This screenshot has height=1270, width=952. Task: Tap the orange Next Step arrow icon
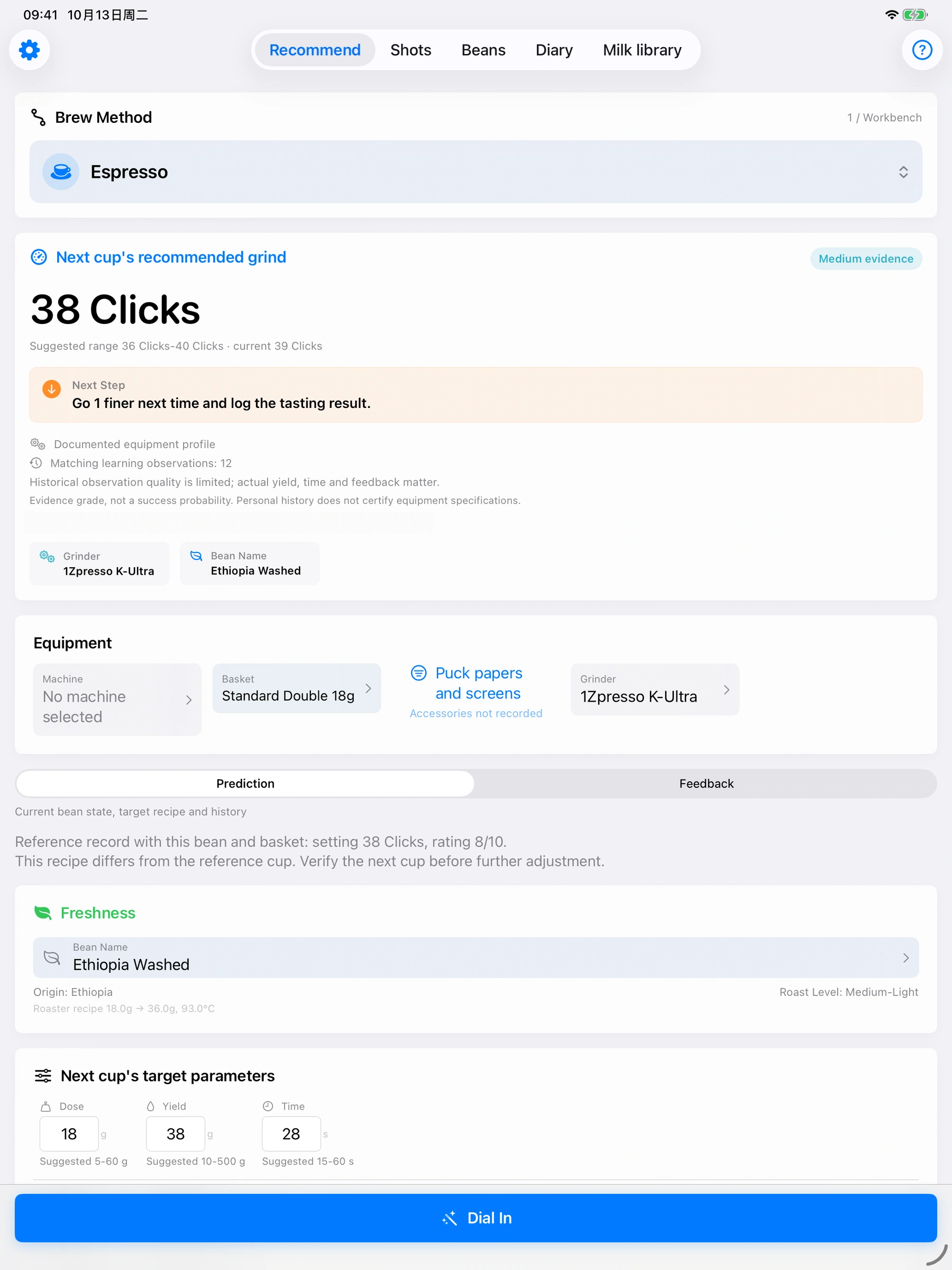(52, 389)
